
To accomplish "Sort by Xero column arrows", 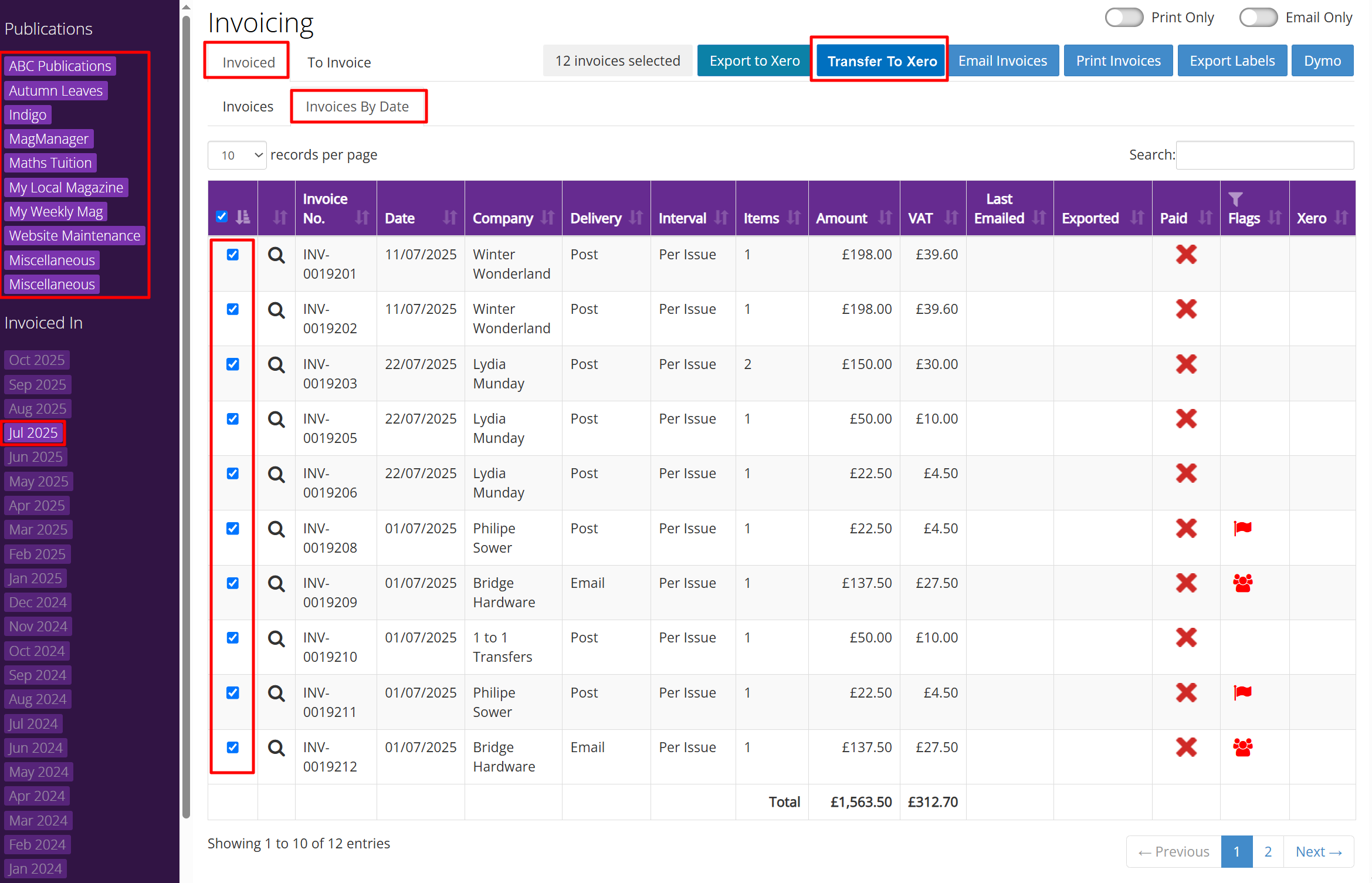I will tap(1341, 218).
